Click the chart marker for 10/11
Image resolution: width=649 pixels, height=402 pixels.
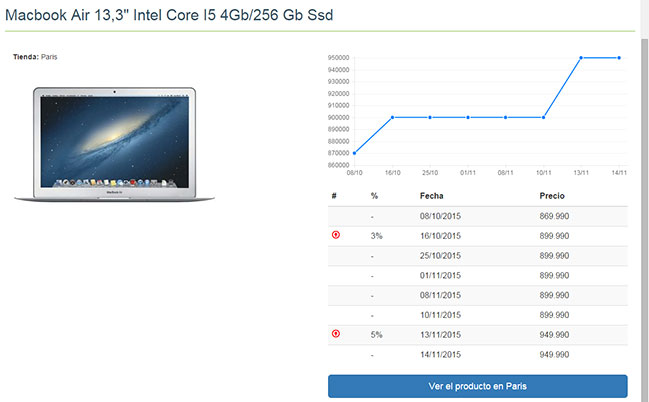[543, 117]
